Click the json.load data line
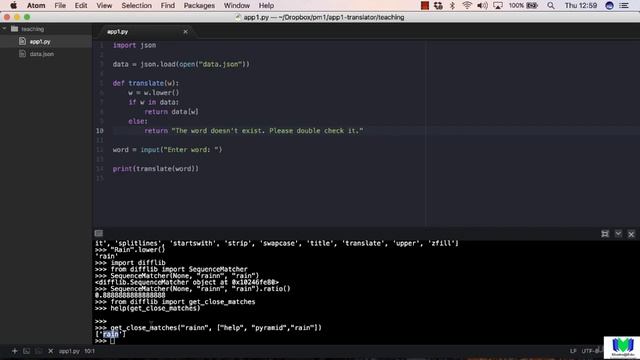 point(181,64)
